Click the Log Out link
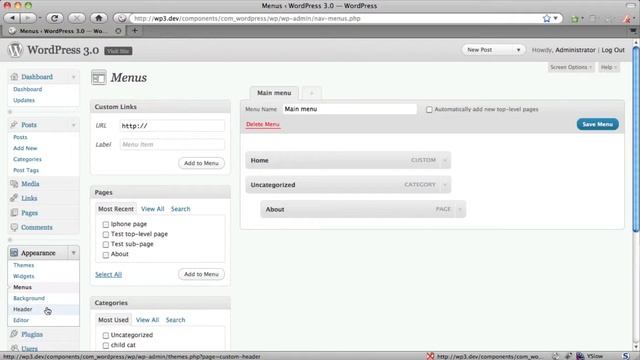This screenshot has width=640, height=360. point(613,50)
